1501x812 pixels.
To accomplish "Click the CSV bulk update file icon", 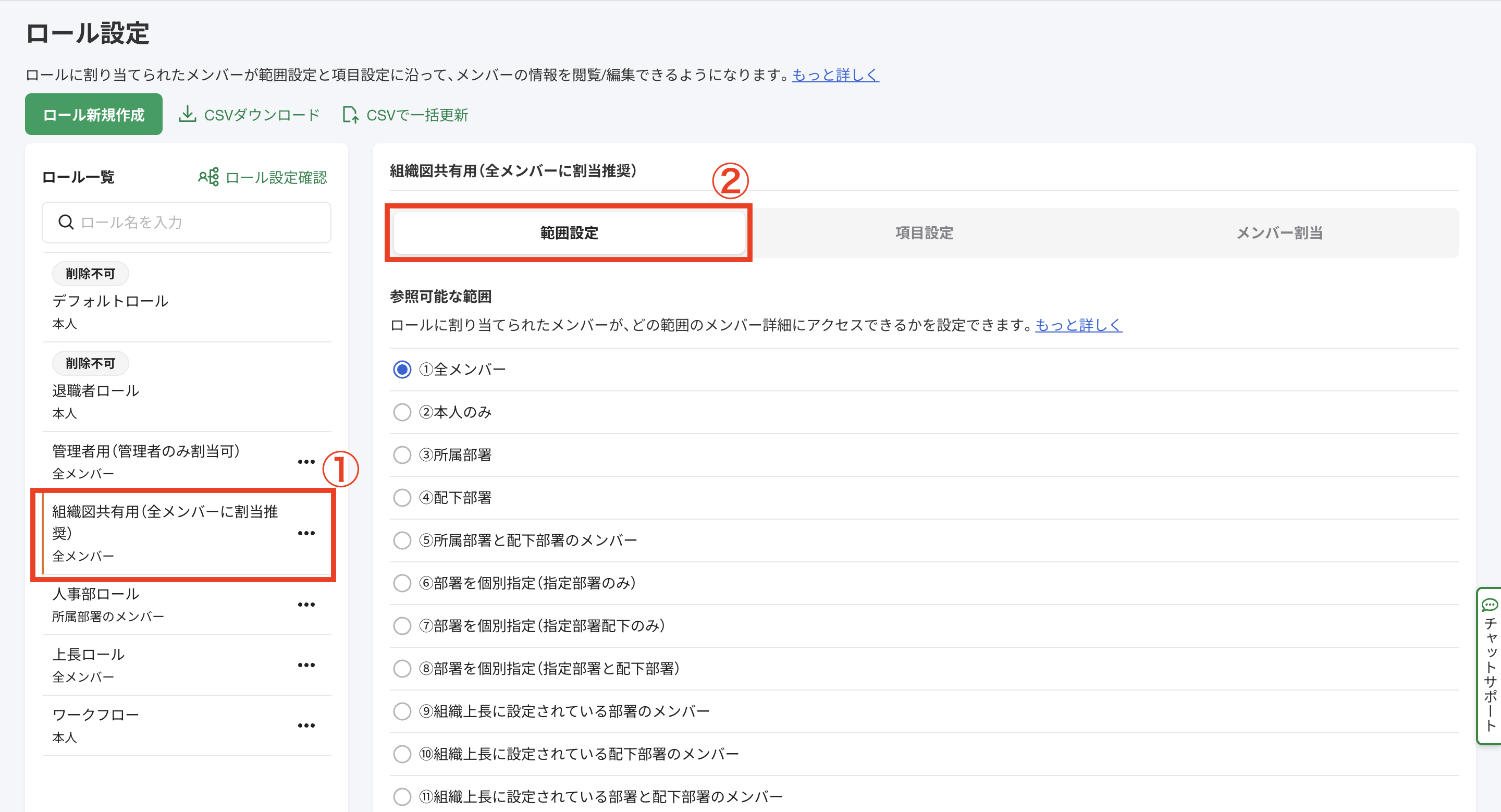I will coord(350,114).
